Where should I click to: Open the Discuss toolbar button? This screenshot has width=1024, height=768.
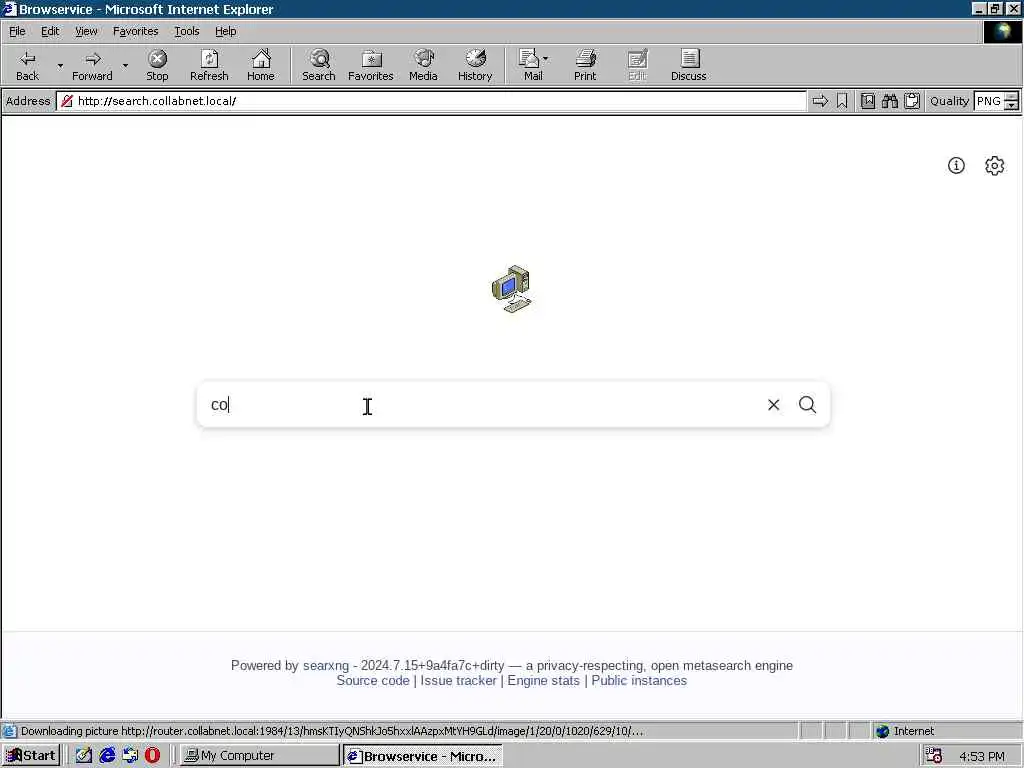[688, 65]
